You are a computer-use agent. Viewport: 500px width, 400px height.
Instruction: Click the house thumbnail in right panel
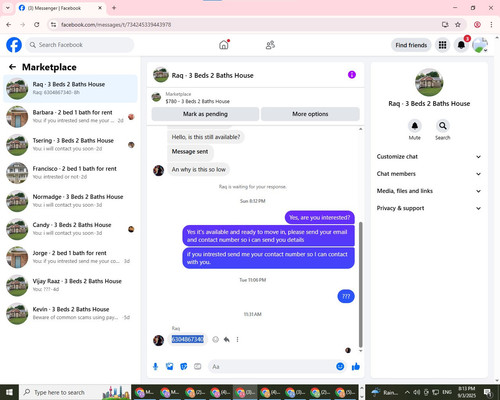pyautogui.click(x=429, y=82)
